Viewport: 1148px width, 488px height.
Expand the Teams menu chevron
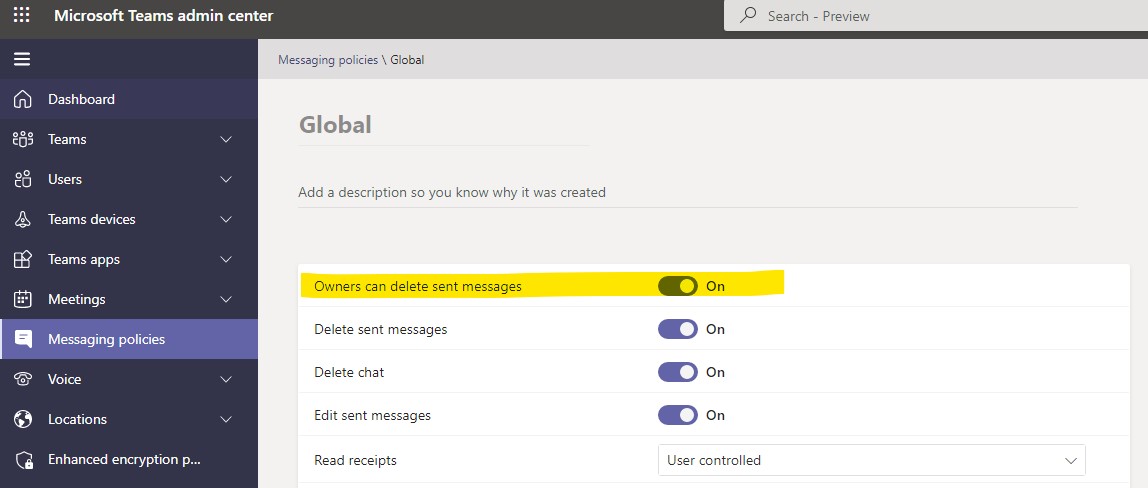click(226, 139)
